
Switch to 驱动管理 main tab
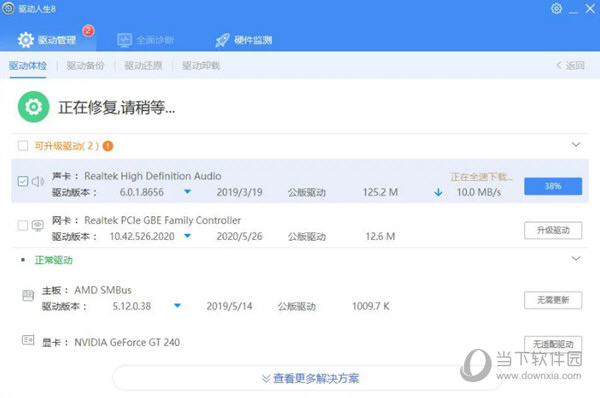[47, 40]
